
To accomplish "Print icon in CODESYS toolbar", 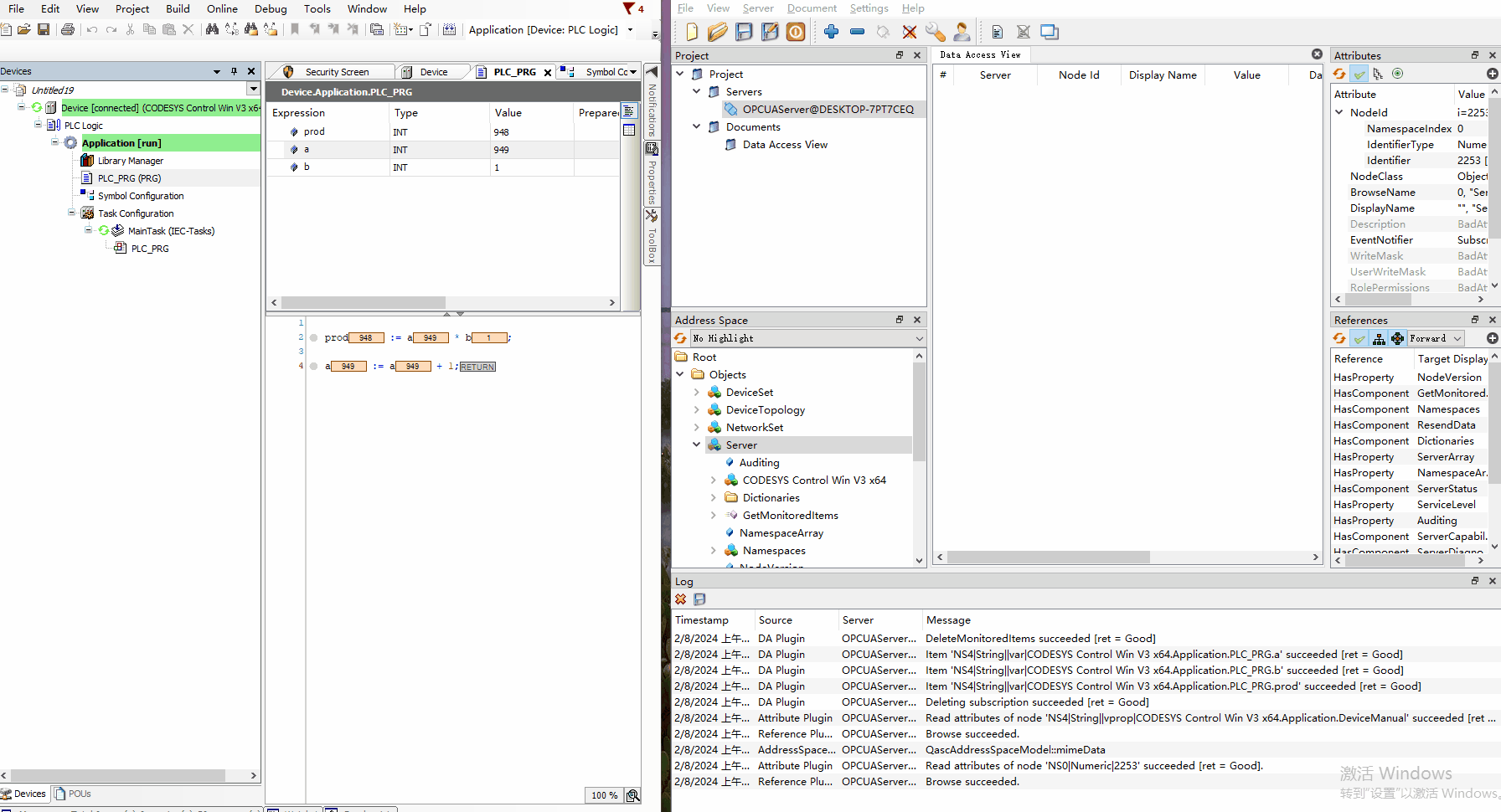I will (68, 29).
